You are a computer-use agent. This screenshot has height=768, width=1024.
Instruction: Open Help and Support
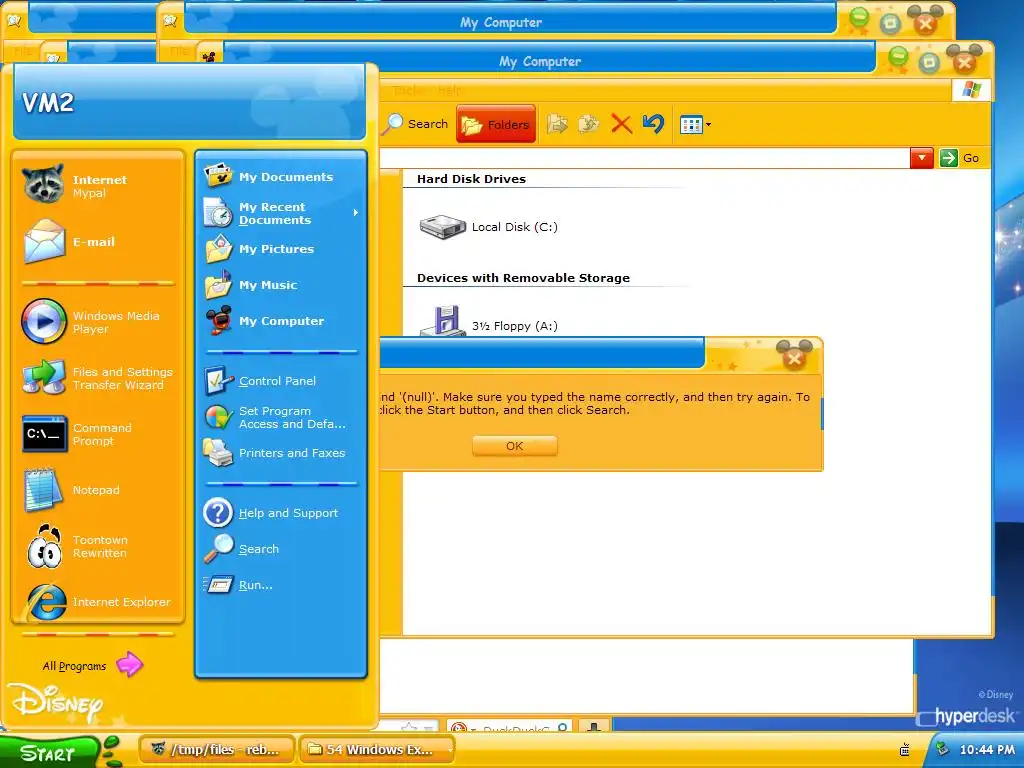281,513
